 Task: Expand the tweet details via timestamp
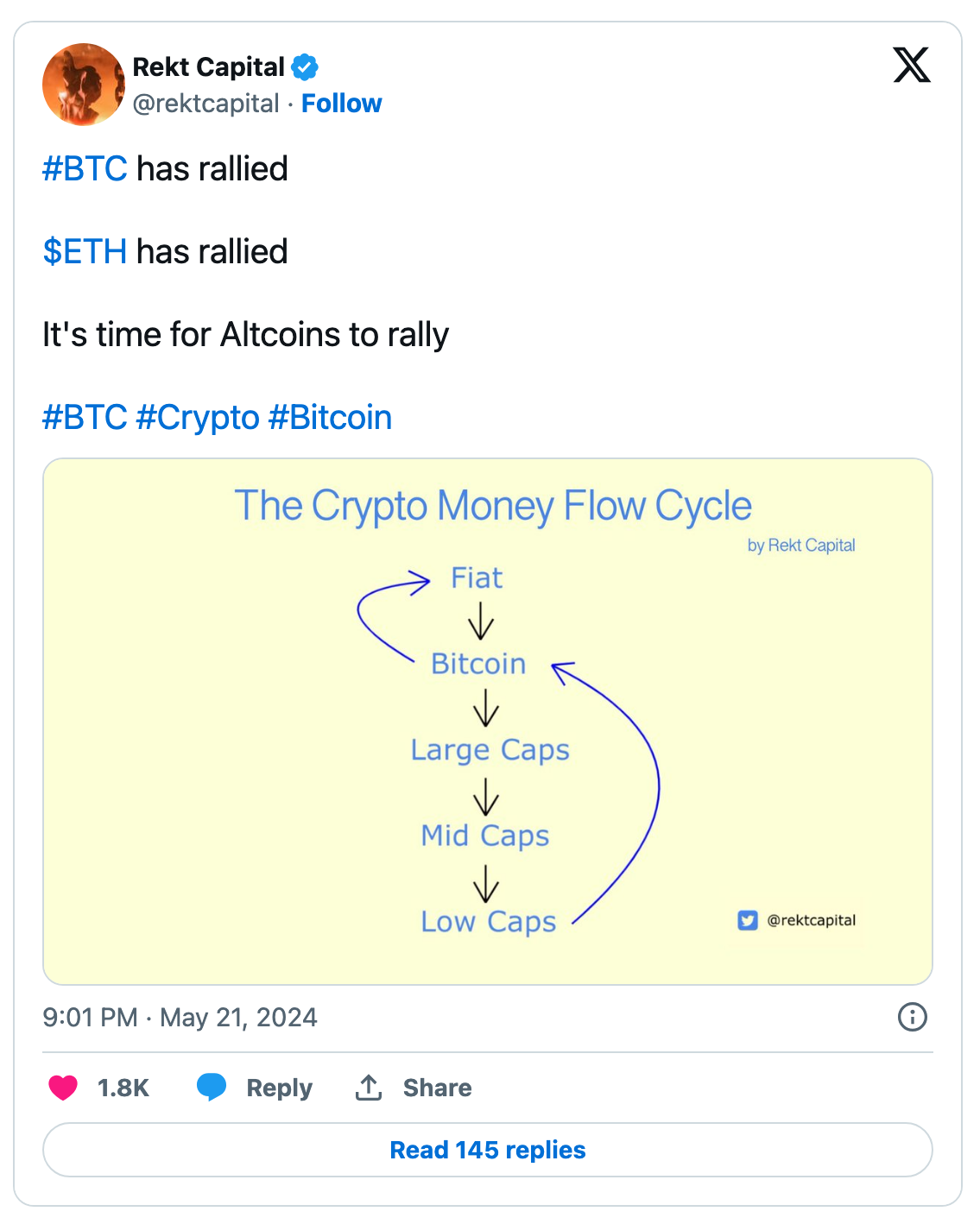coord(180,1018)
